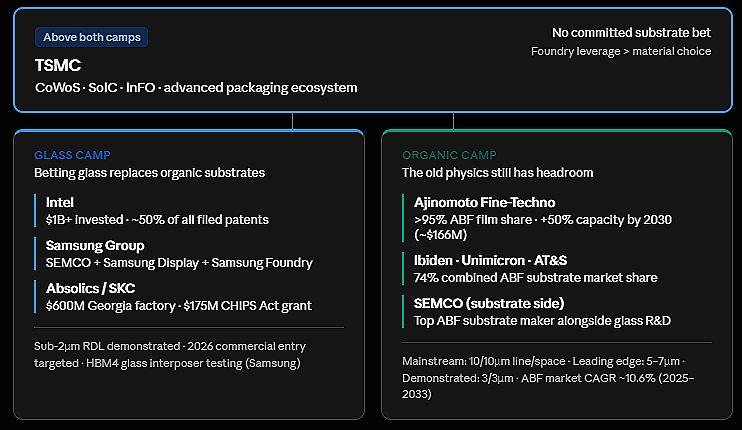Click the 'Sub-2µm RDL demonstrated' footnote
The width and height of the screenshot is (742, 430).
[x=170, y=355]
